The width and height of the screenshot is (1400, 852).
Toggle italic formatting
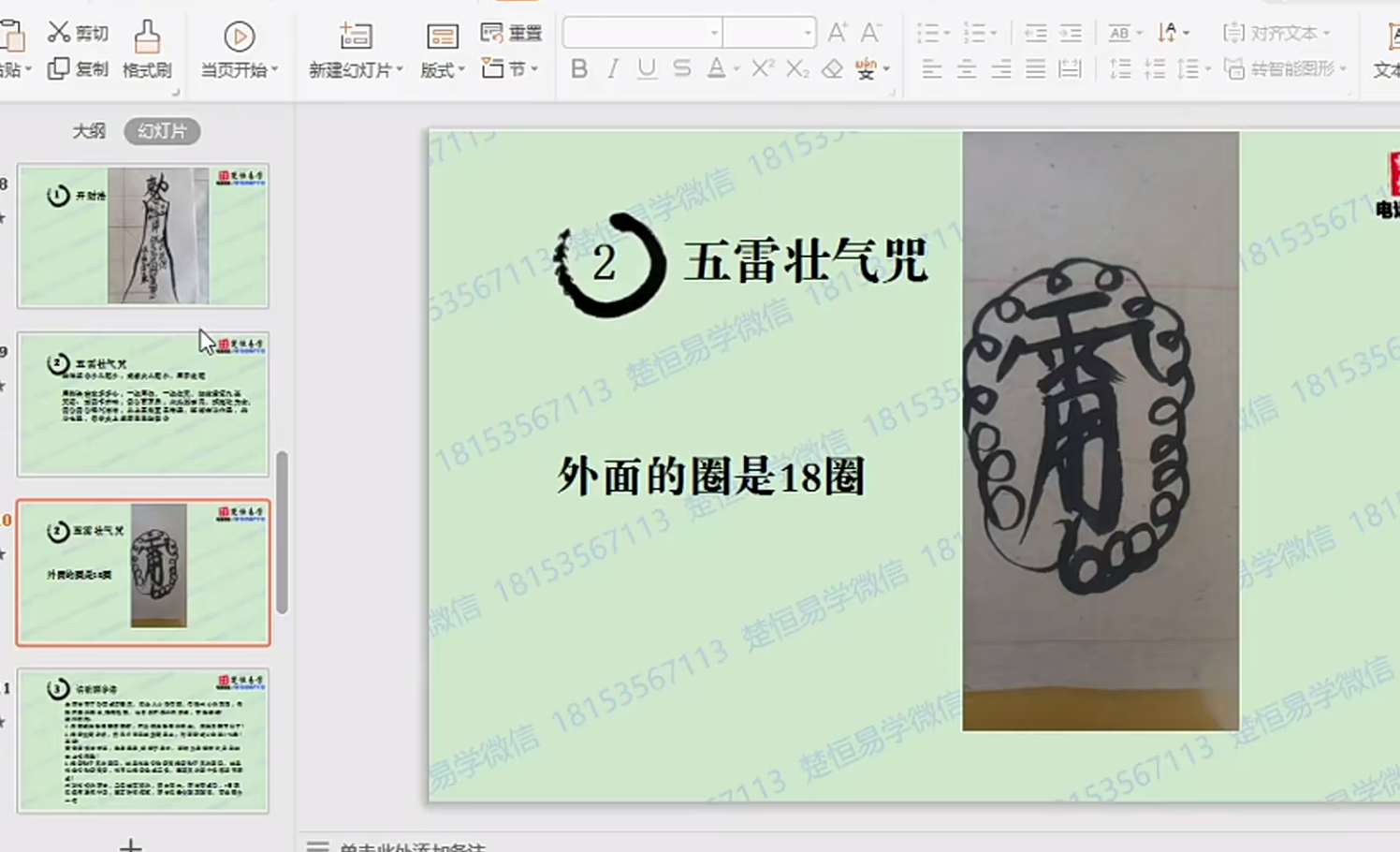click(x=612, y=68)
